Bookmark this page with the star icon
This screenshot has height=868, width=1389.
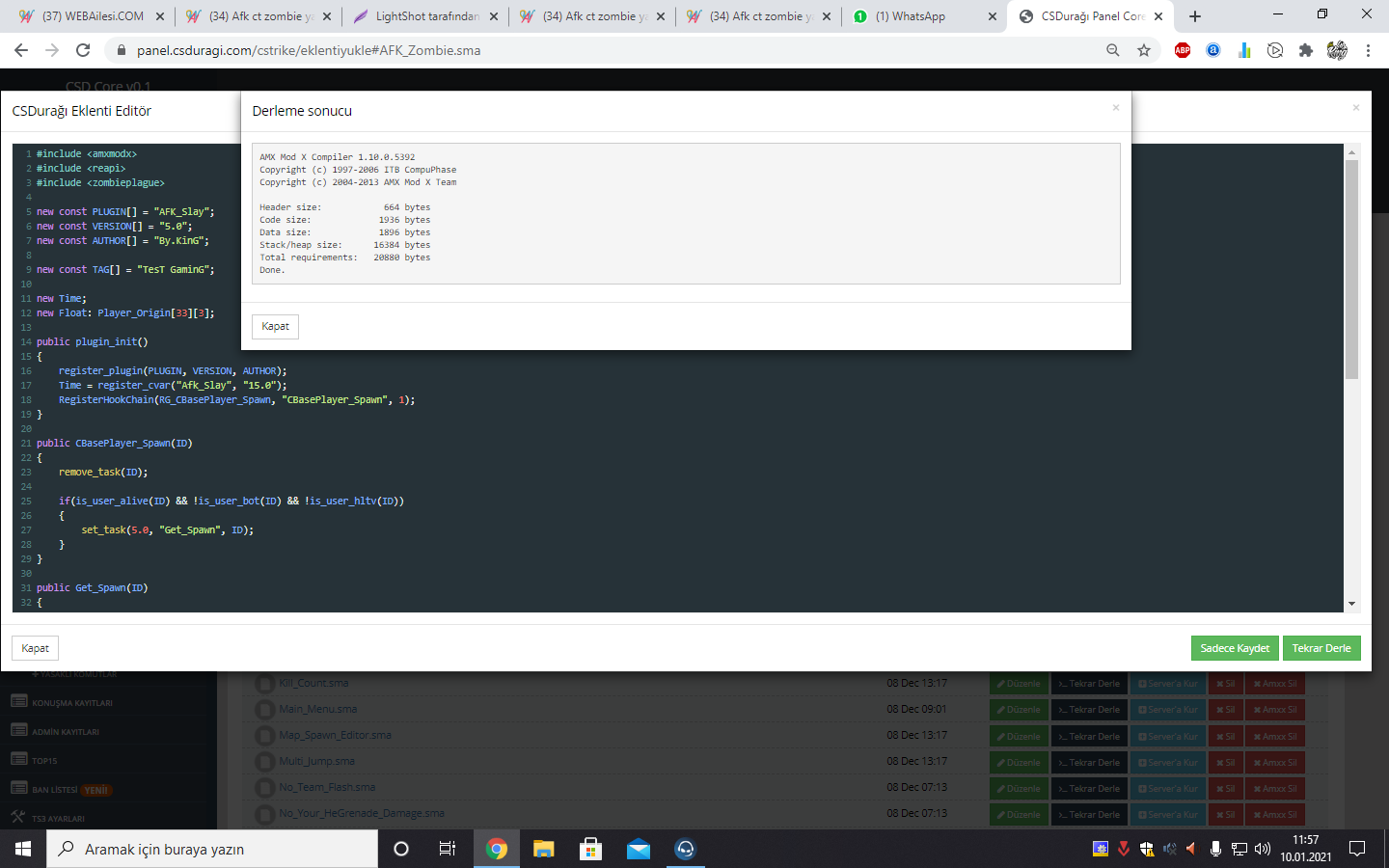(x=1144, y=50)
